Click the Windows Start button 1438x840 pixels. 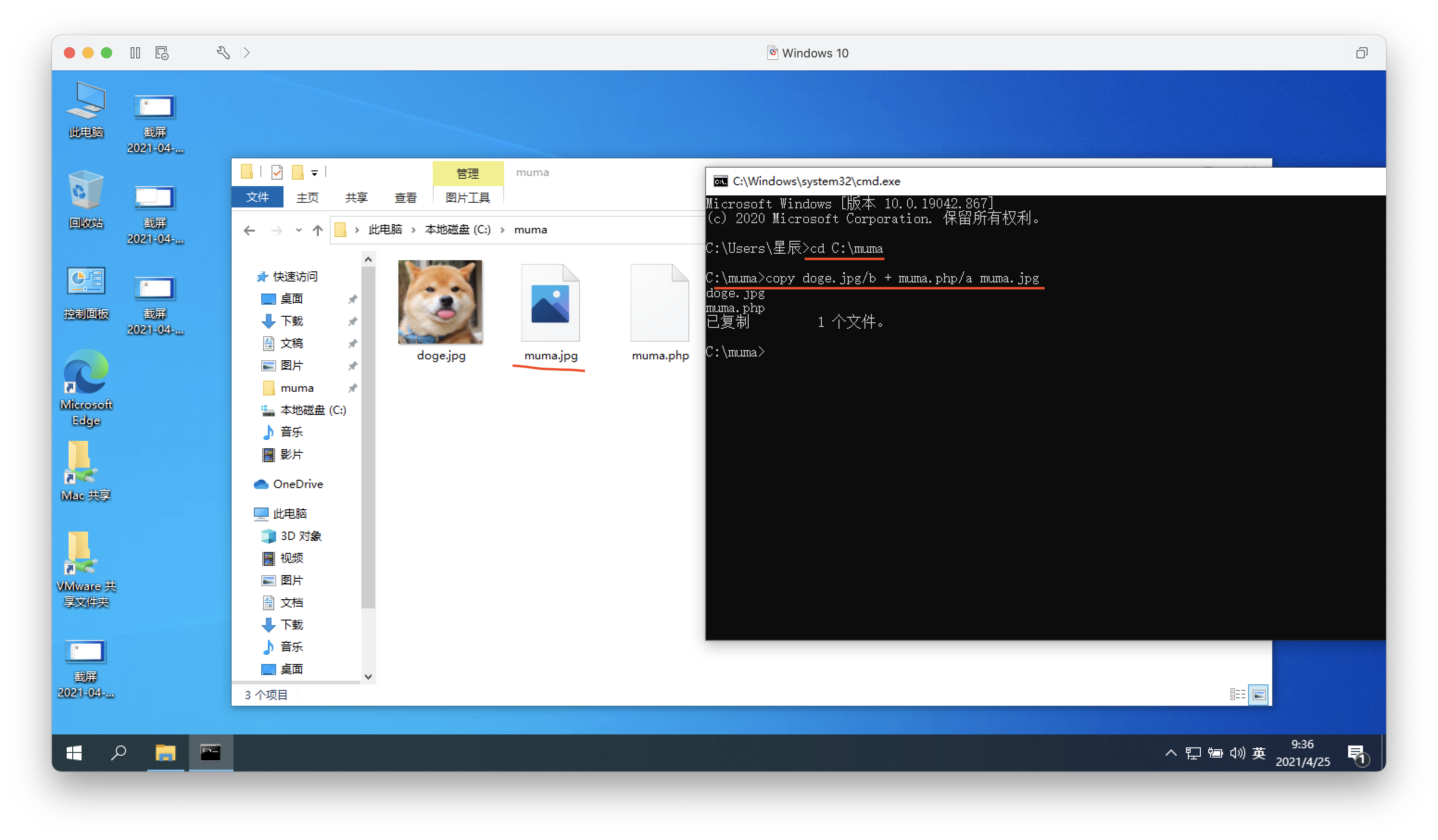click(74, 753)
